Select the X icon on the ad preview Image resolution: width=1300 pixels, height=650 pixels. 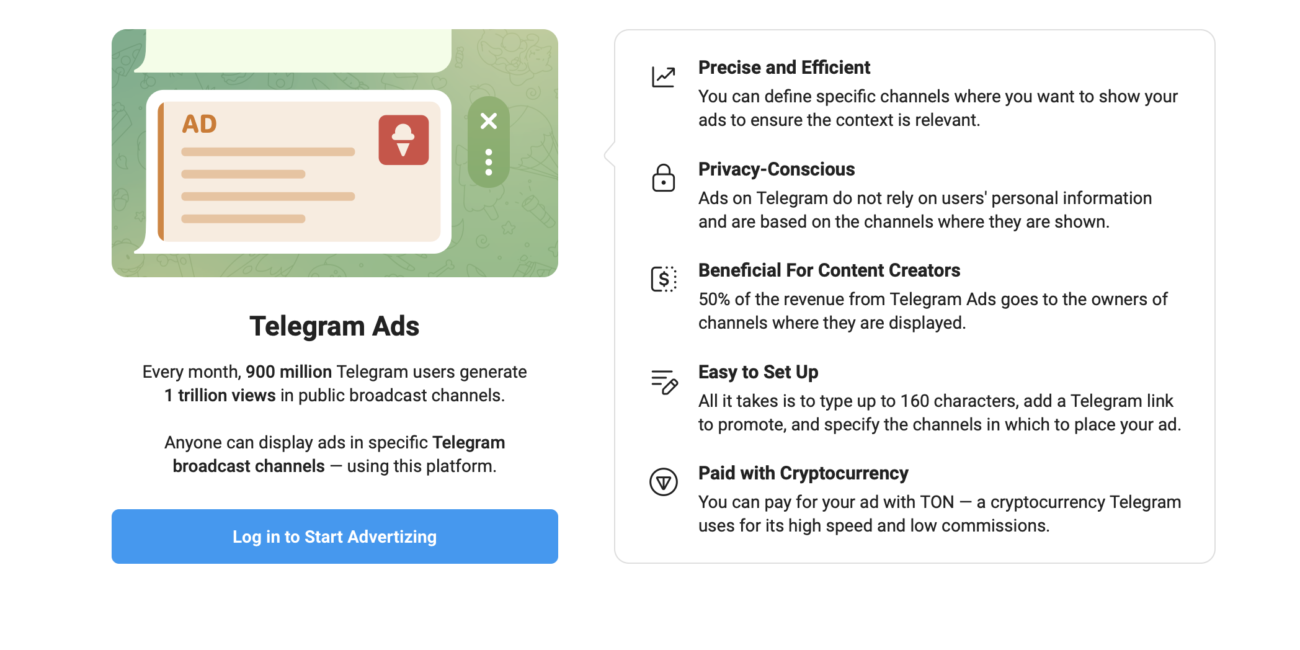coord(488,121)
